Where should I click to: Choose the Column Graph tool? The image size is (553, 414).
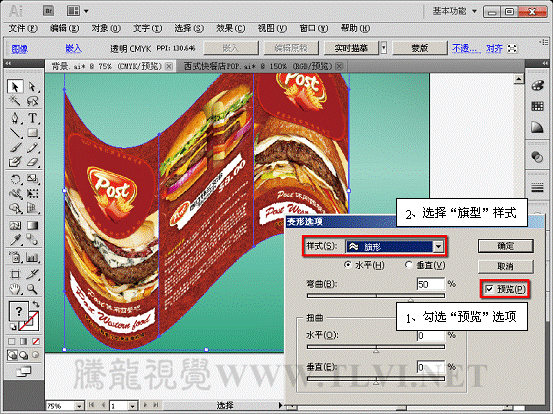click(32, 257)
